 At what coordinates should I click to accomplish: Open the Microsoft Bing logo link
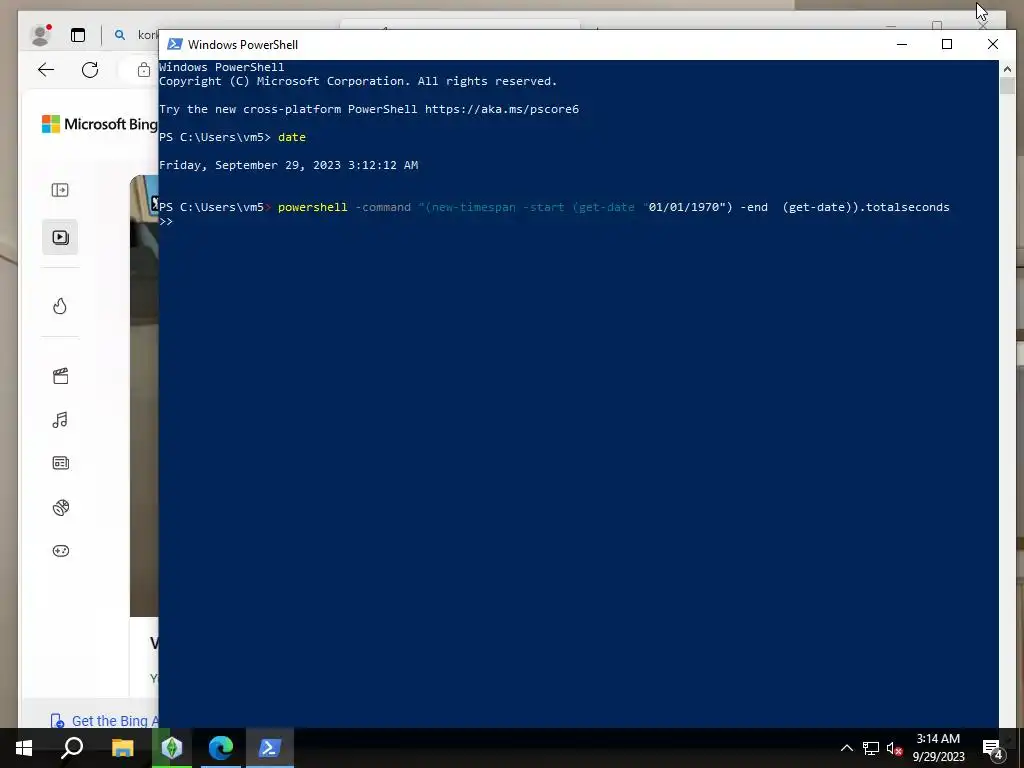99,124
